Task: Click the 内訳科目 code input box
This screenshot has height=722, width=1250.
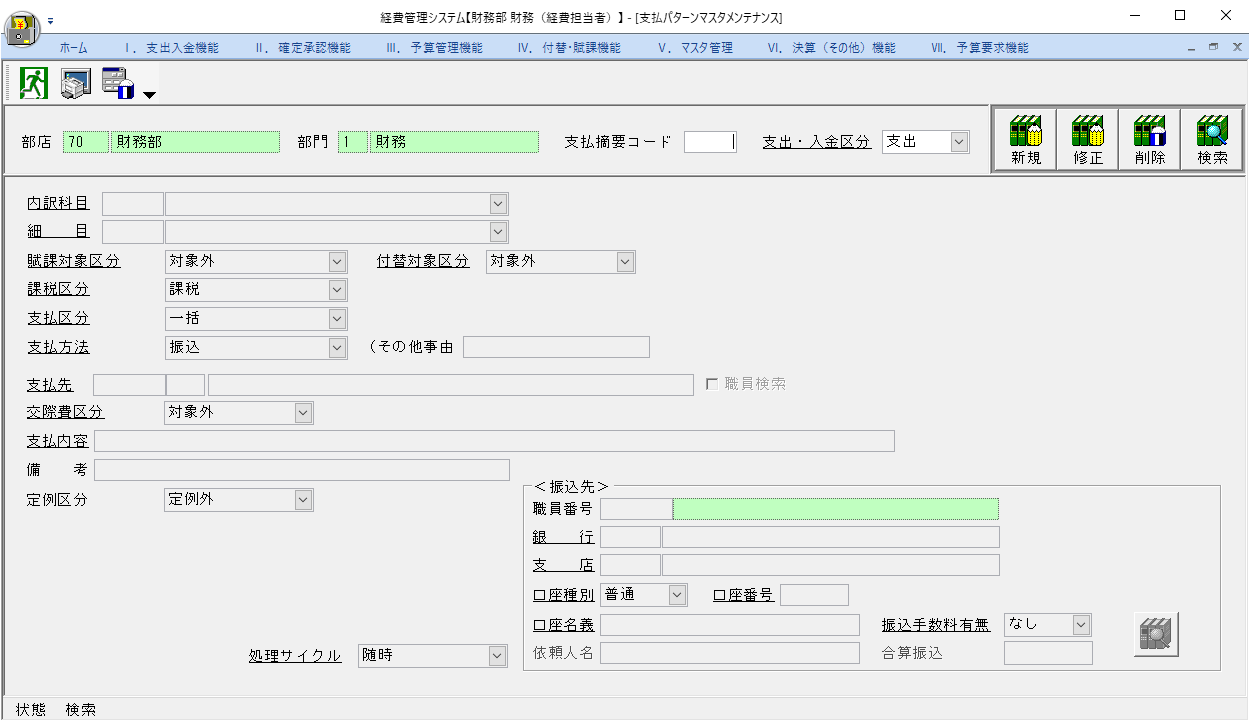Action: (x=133, y=204)
